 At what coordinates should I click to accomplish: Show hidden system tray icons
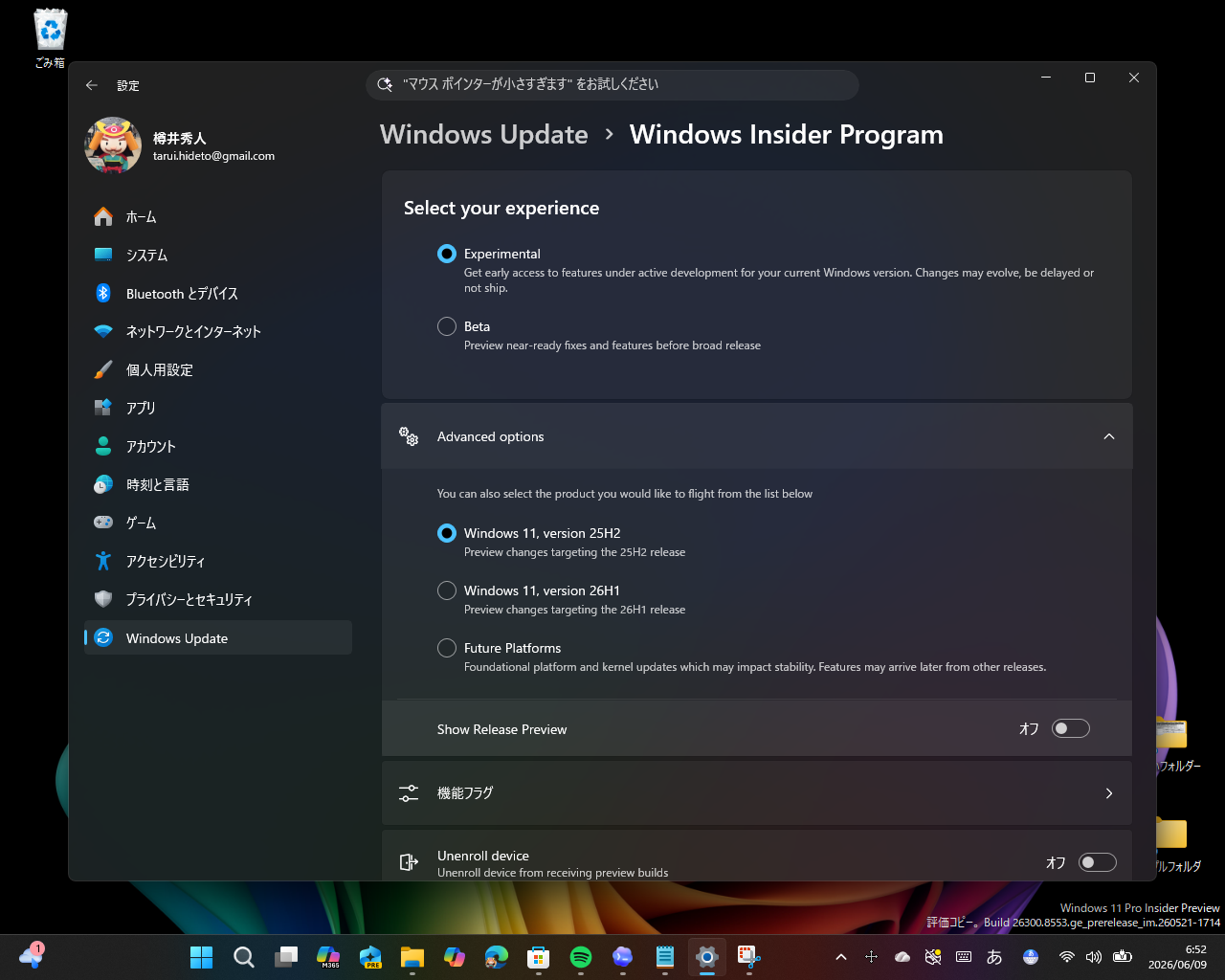point(841,957)
